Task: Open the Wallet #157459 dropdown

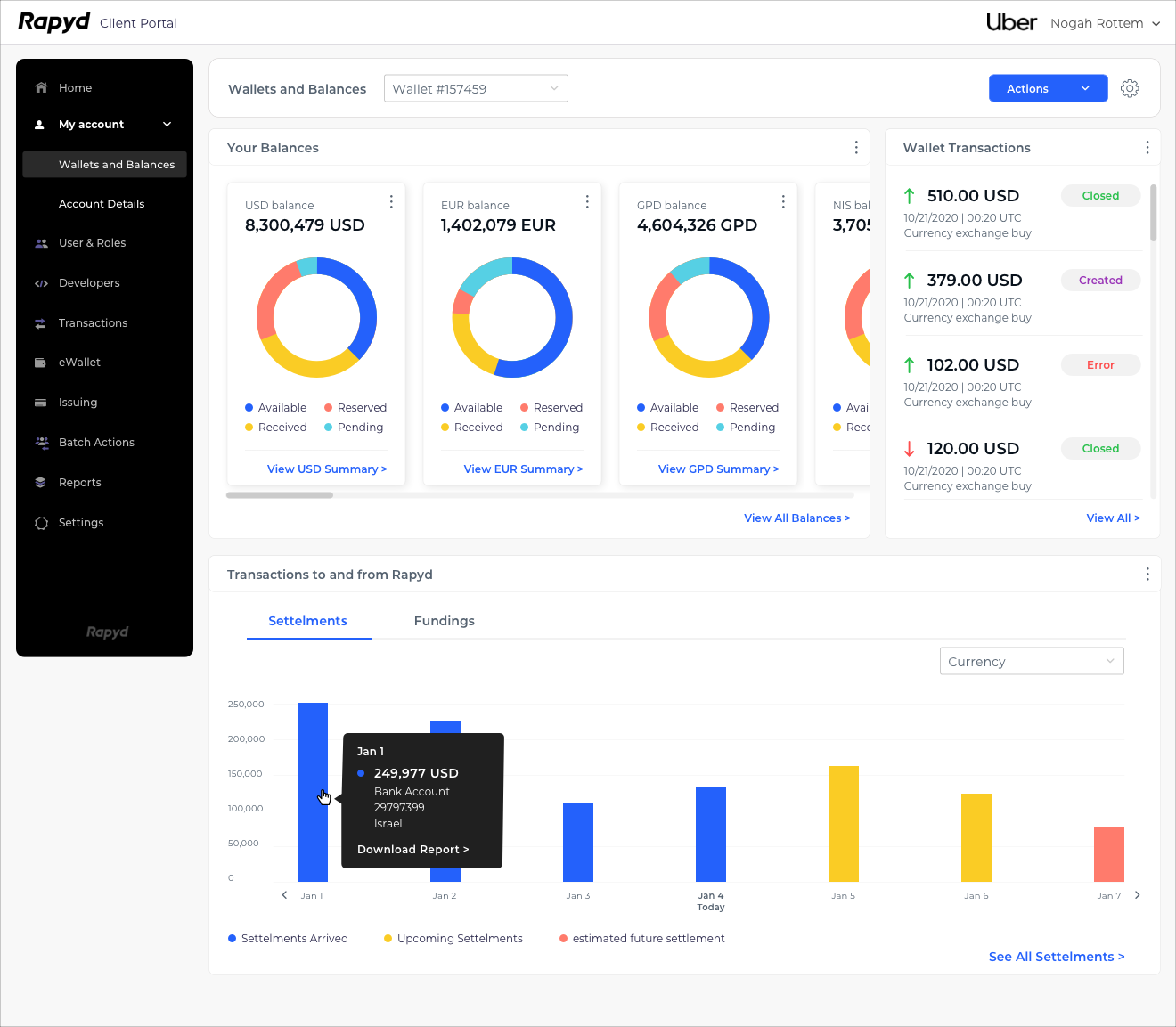Action: pyautogui.click(x=476, y=88)
